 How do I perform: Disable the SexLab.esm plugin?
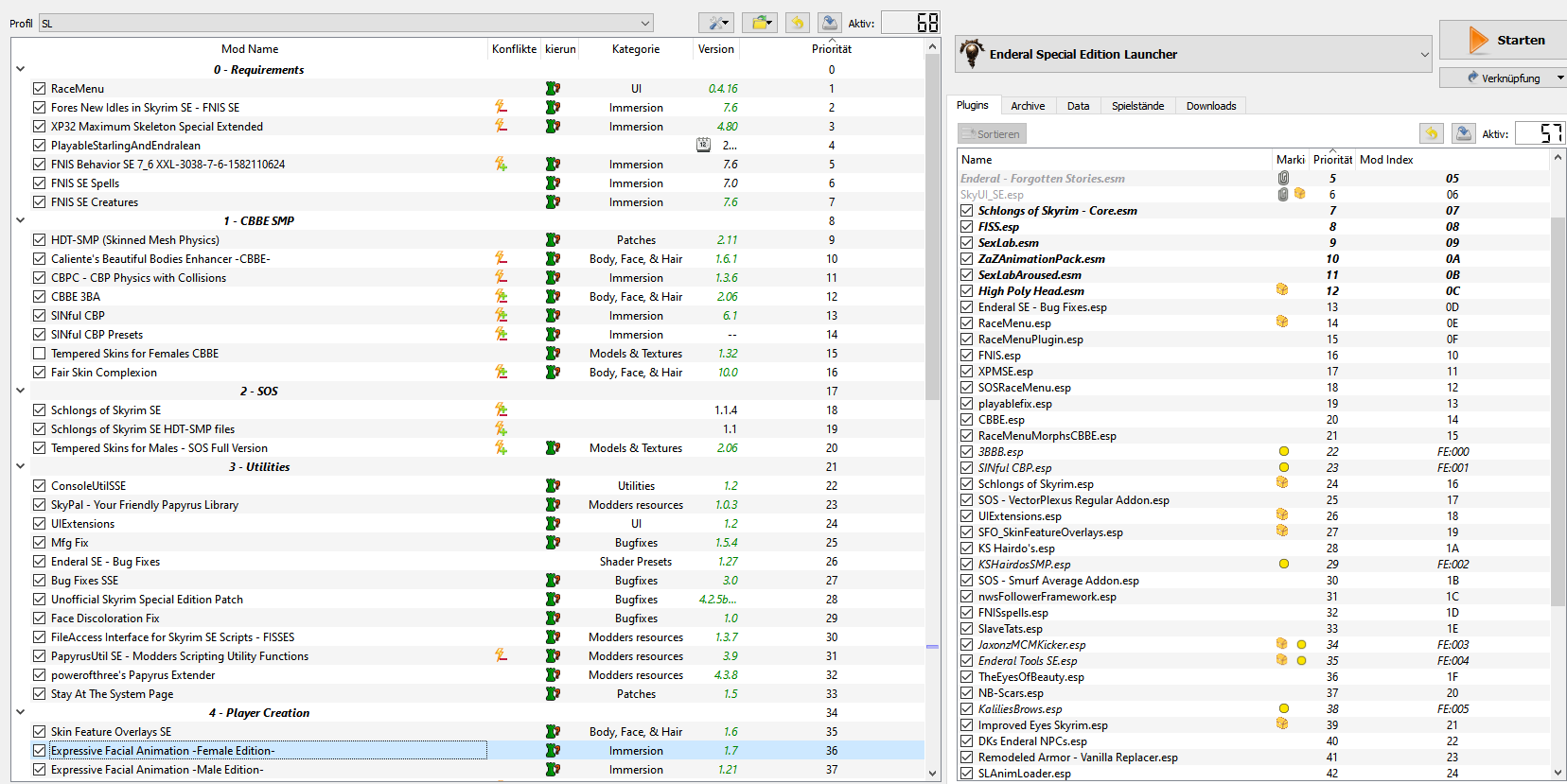pyautogui.click(x=966, y=243)
